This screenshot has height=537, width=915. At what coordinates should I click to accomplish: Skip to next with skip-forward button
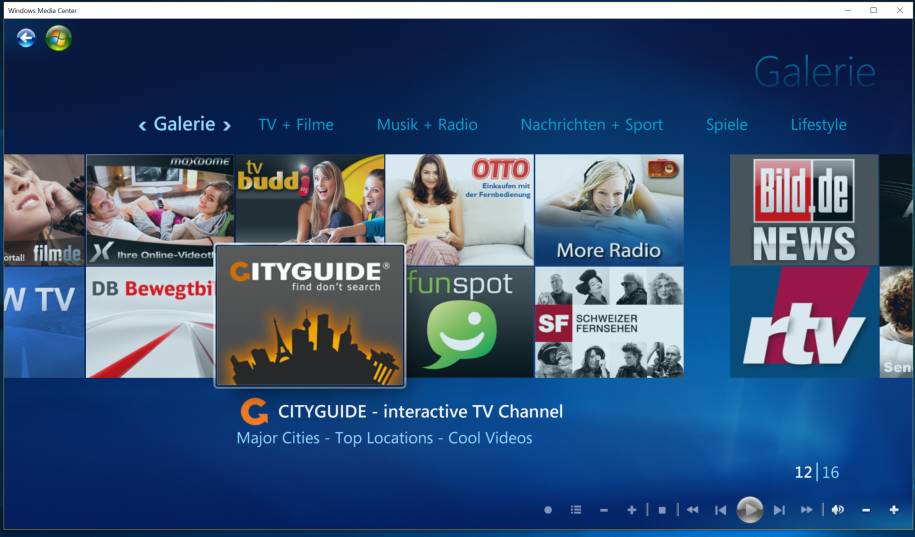[x=779, y=510]
